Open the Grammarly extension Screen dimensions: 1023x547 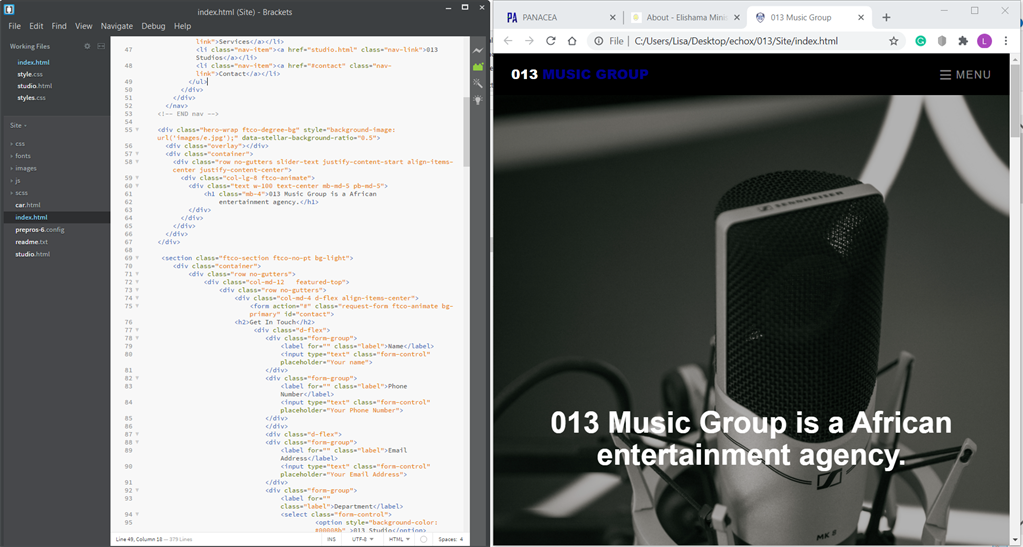921,40
